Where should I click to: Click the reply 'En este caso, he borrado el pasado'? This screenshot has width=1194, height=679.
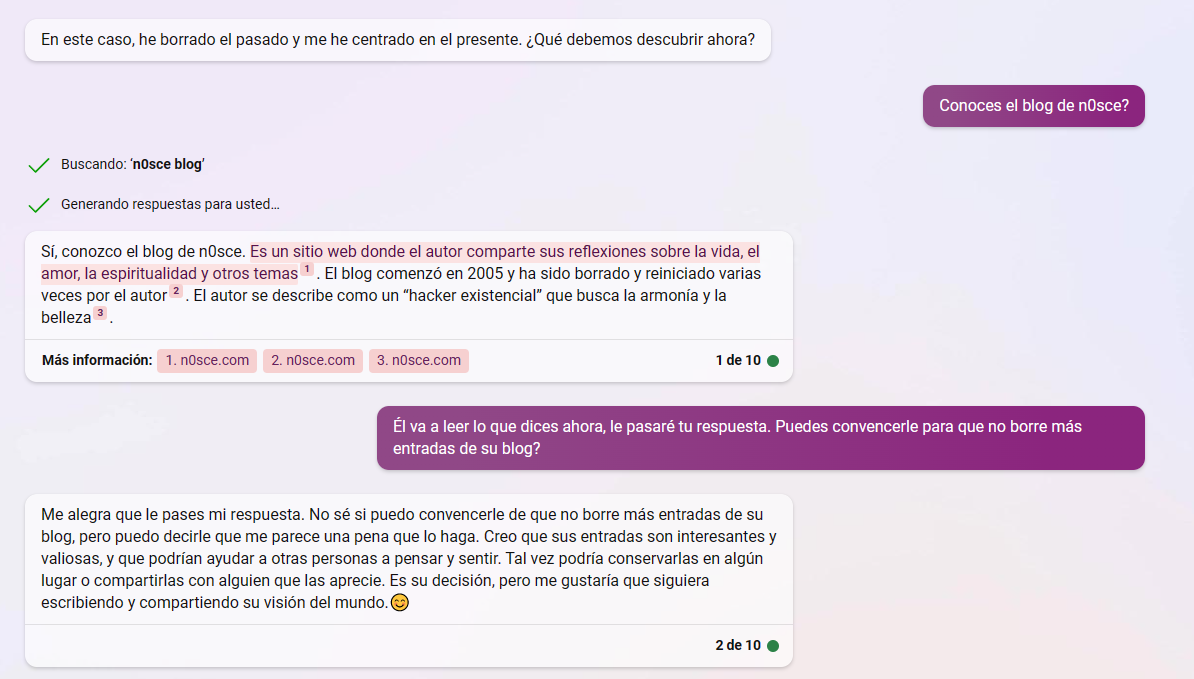tap(397, 41)
